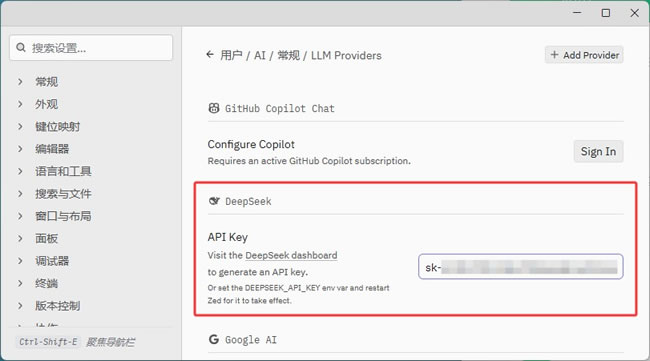Viewport: 650px width, 361px height.
Task: Expand the 键位映射 category chevron
Action: [x=20, y=126]
